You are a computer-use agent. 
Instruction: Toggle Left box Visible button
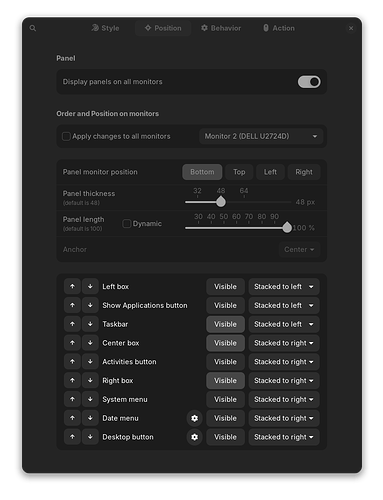[225, 286]
